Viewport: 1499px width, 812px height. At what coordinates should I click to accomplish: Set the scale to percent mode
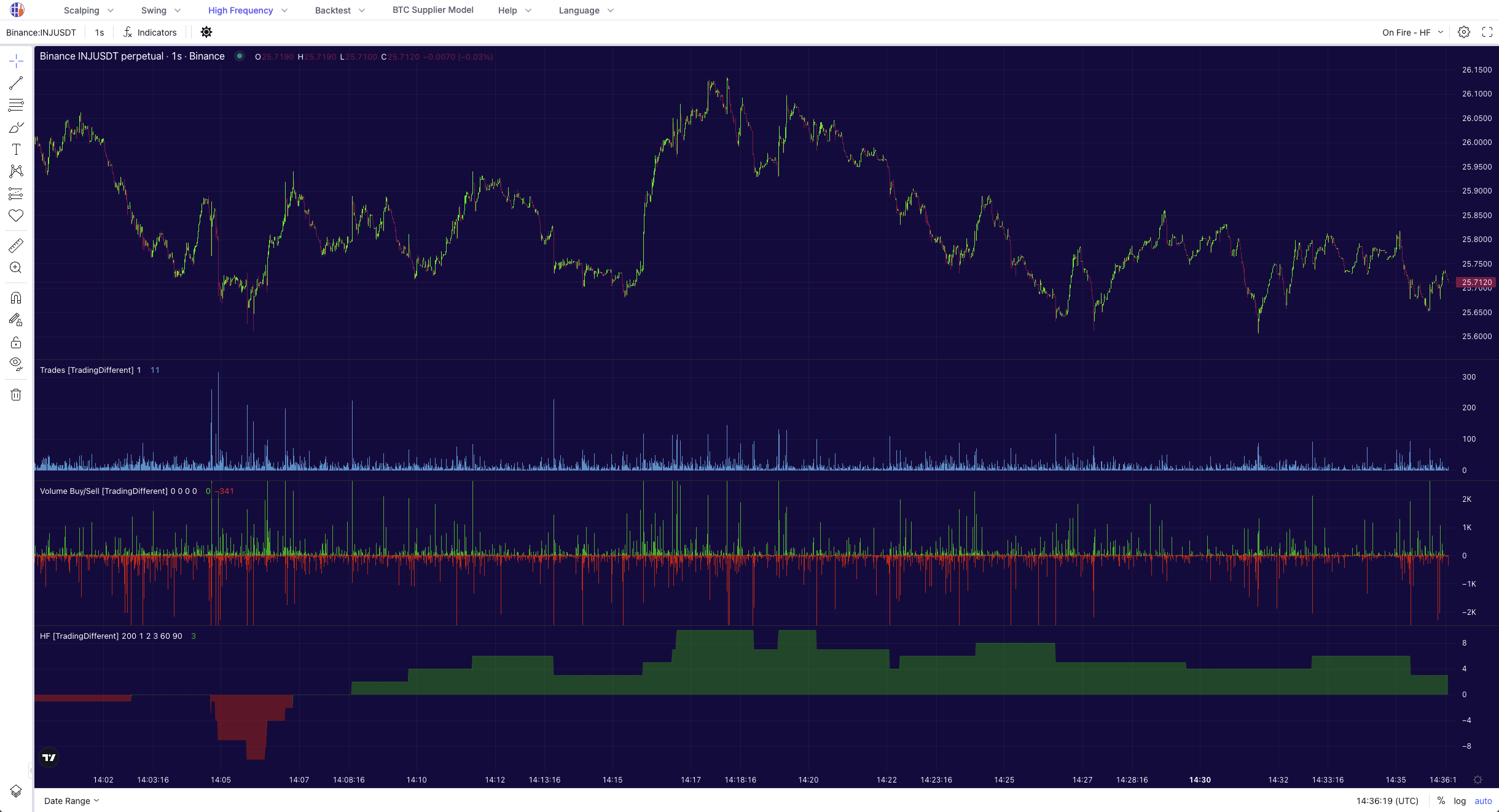pyautogui.click(x=1441, y=801)
